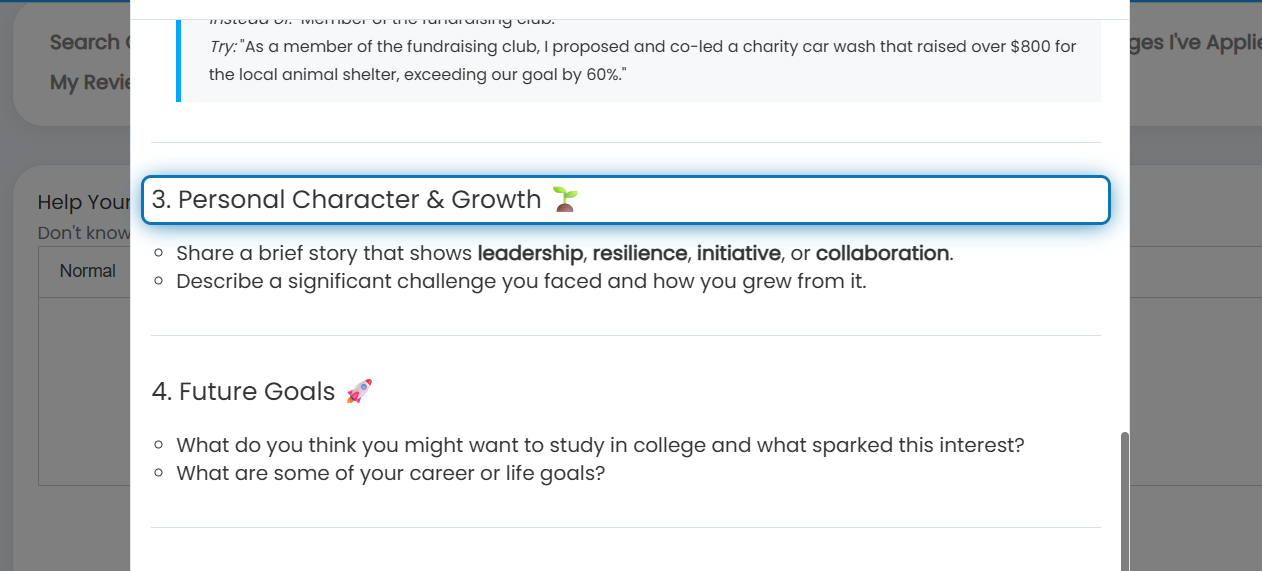Click the 'career or life goals' bullet line
This screenshot has width=1262, height=571.
pyautogui.click(x=391, y=473)
